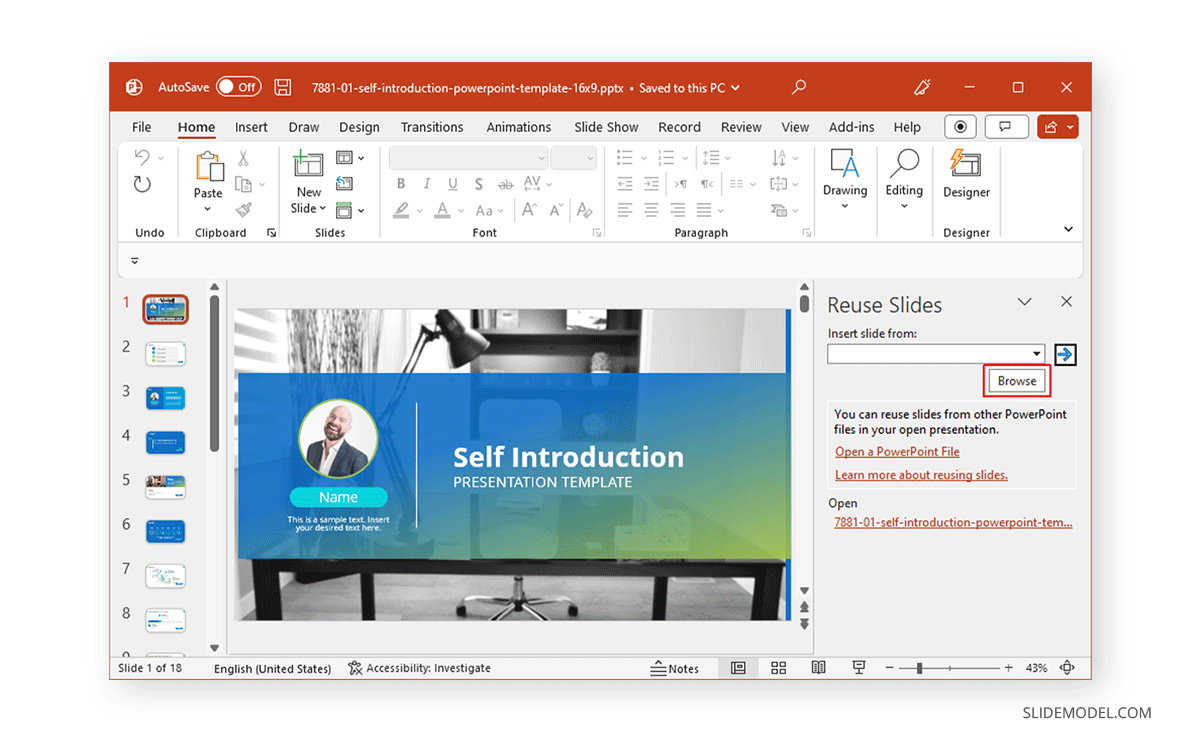
Task: Switch to Slide Sorter view icon
Action: 778,668
